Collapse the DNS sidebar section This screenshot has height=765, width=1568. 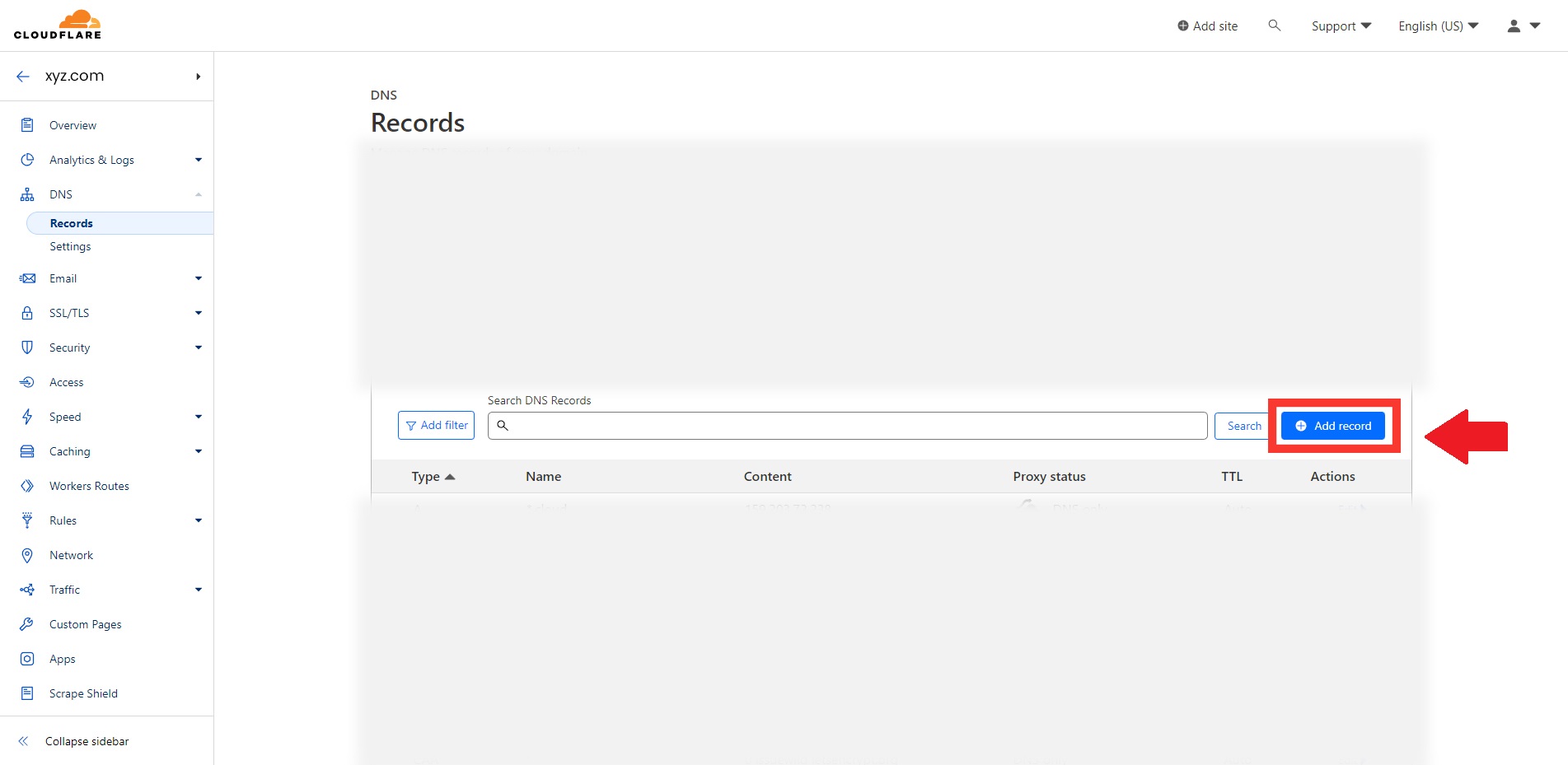click(198, 194)
